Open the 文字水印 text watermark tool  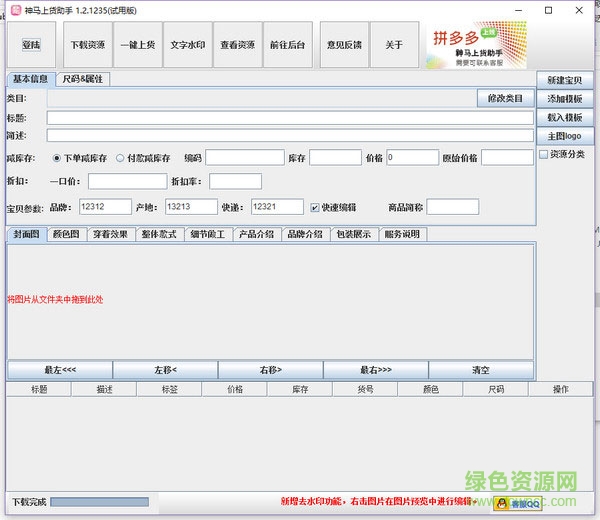[188, 45]
